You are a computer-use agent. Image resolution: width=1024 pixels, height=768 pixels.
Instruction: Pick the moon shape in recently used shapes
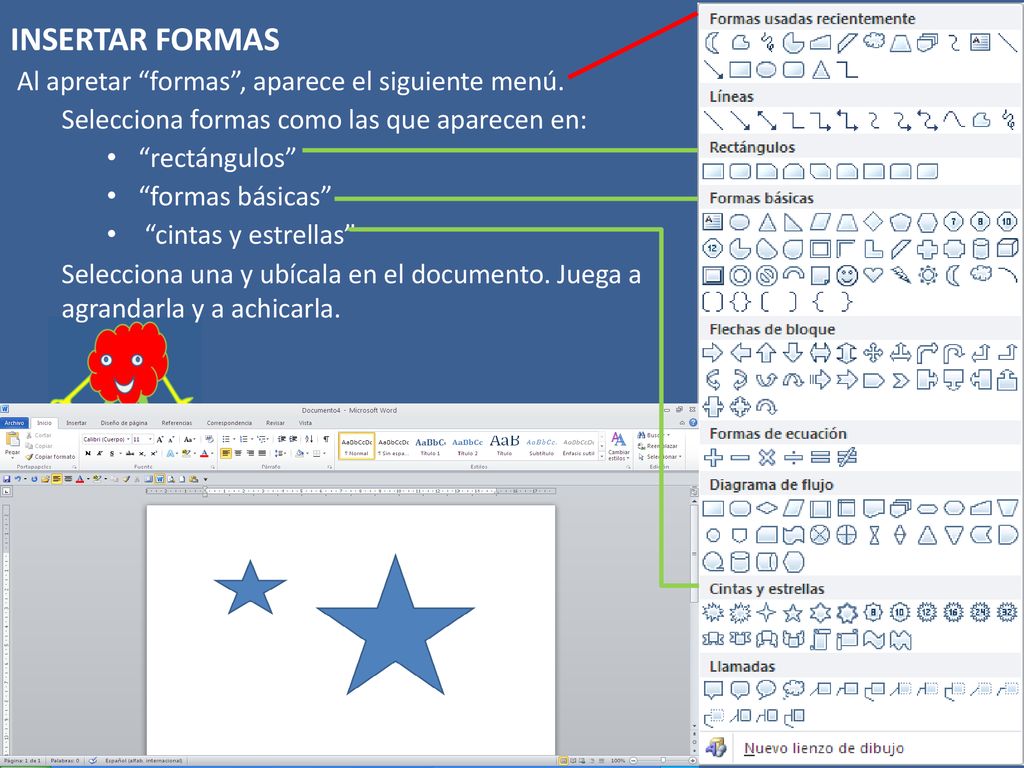(712, 43)
